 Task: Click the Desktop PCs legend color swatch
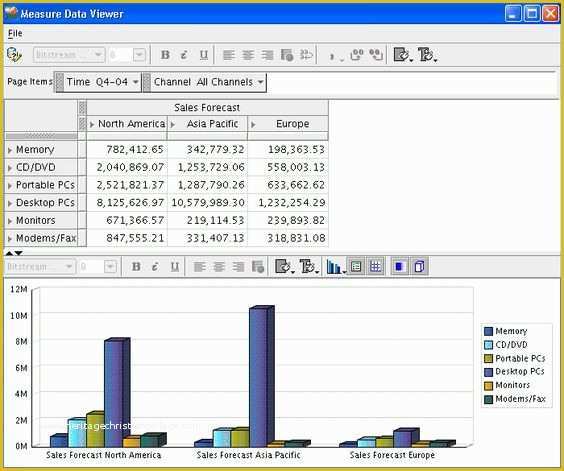488,372
